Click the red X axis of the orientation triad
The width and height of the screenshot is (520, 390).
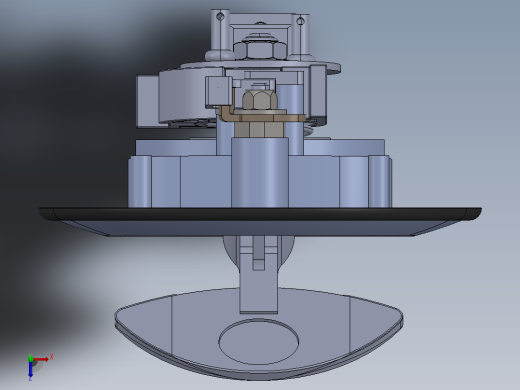click(41, 359)
